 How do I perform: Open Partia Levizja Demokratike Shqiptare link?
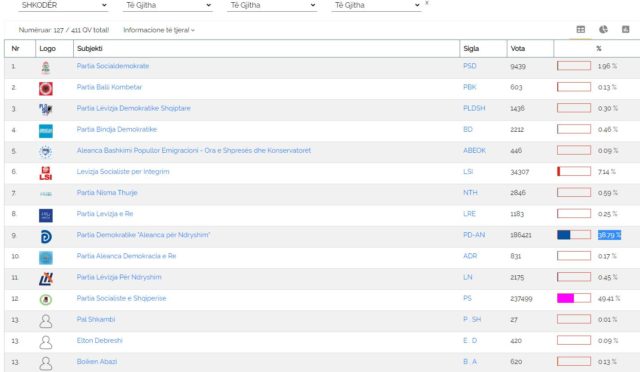[133, 108]
